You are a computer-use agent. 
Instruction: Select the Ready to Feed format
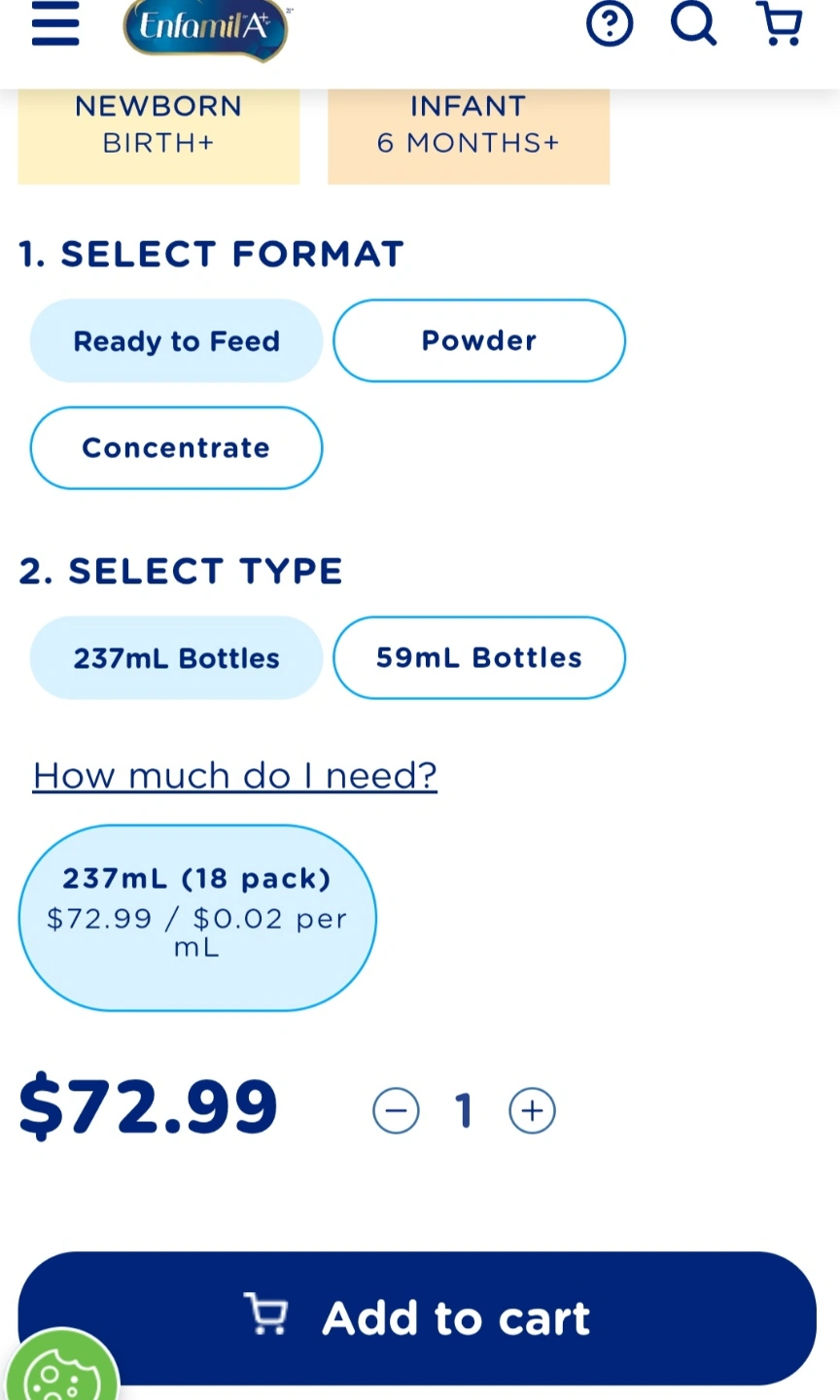pos(176,341)
